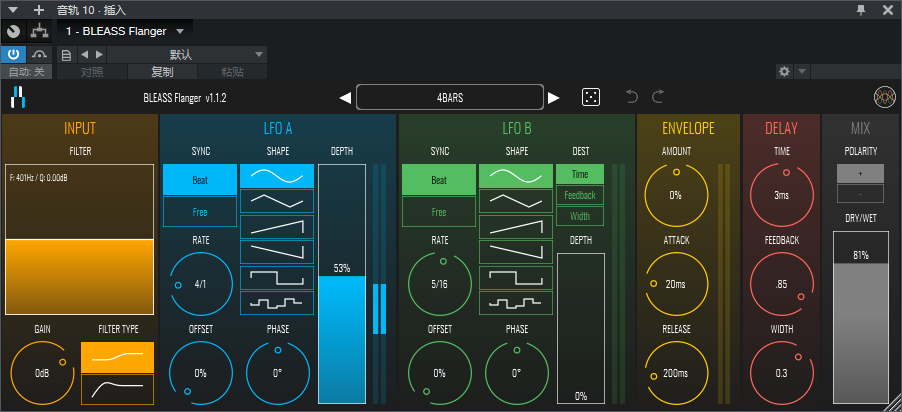Choose the high-pass filter type icon

[x=117, y=390]
